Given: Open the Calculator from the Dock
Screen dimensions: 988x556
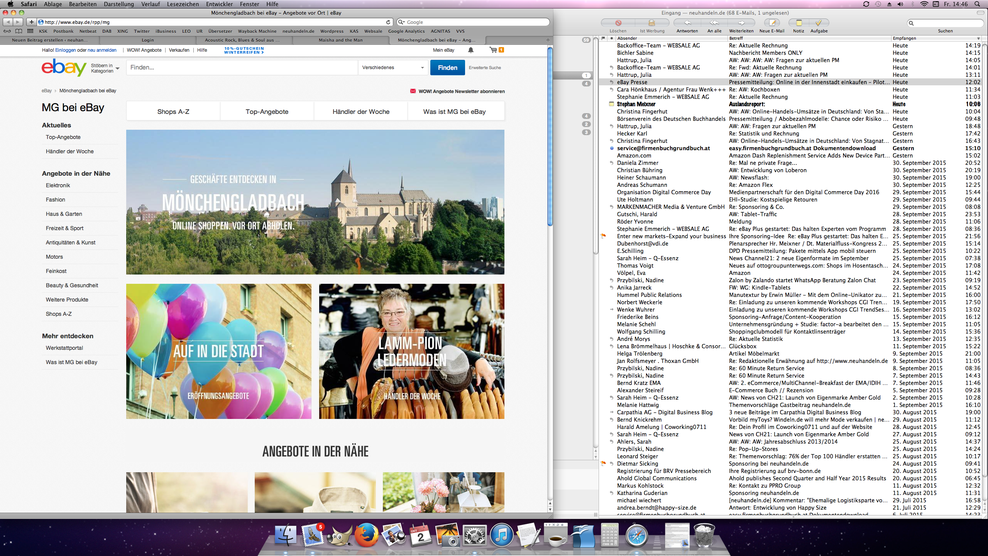Looking at the screenshot, I should 609,535.
